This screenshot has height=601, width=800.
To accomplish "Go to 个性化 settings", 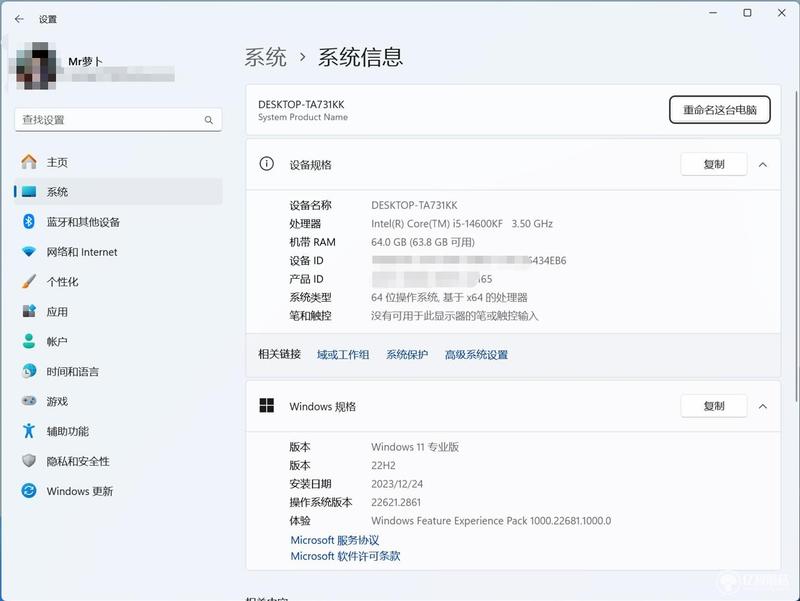I will coord(118,281).
